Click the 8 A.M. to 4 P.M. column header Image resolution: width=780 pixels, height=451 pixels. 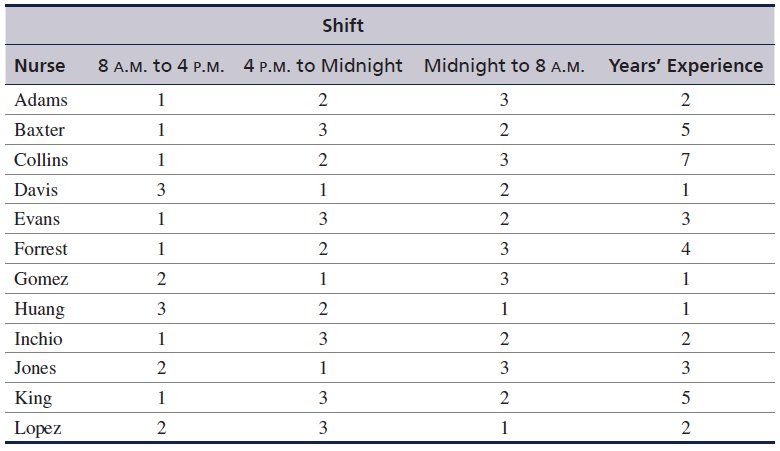point(161,66)
